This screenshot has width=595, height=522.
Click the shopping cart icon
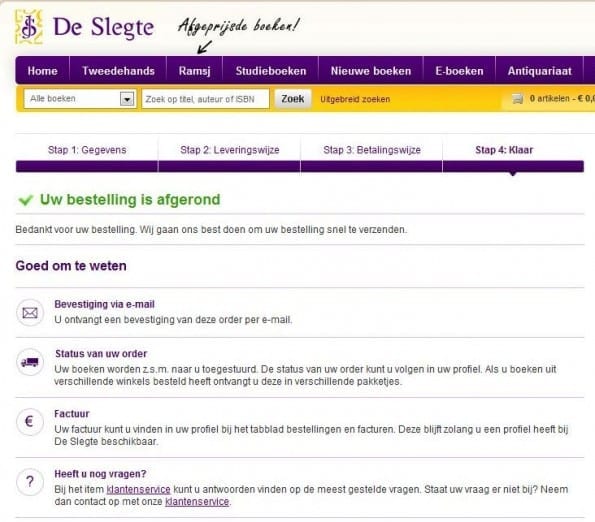pos(518,99)
